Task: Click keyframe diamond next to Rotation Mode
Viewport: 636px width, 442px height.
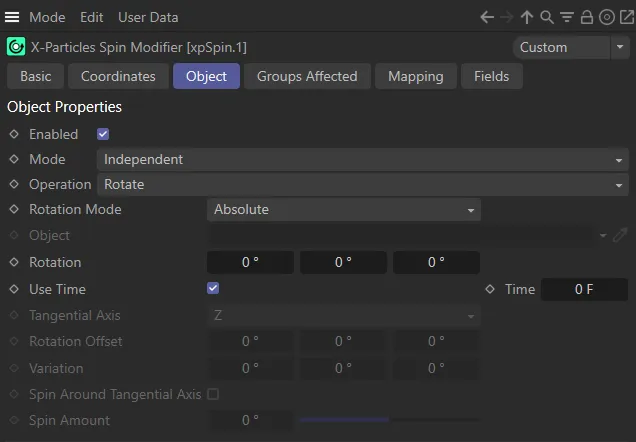Action: (x=14, y=209)
